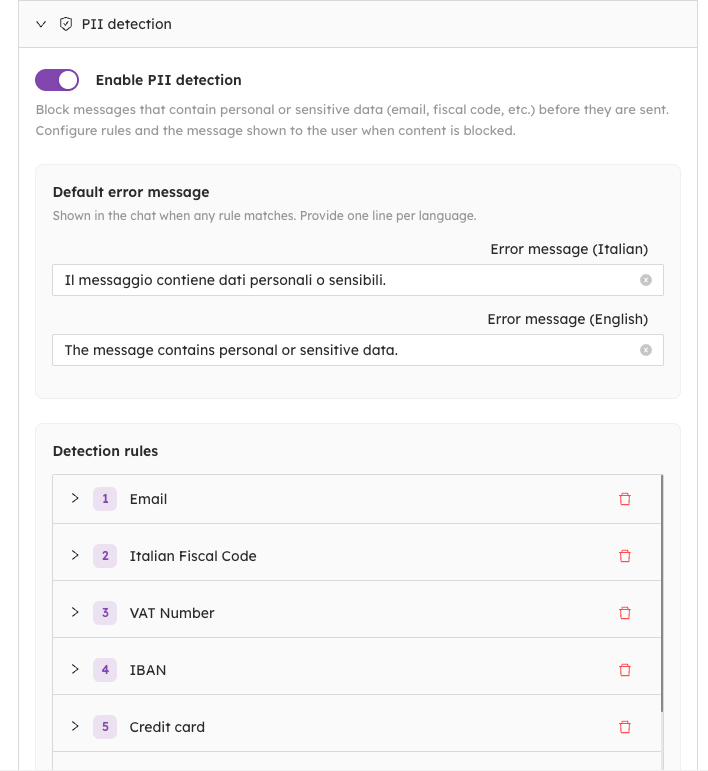Image resolution: width=708 pixels, height=771 pixels.
Task: Delete the IBAN detection rule
Action: coord(625,670)
